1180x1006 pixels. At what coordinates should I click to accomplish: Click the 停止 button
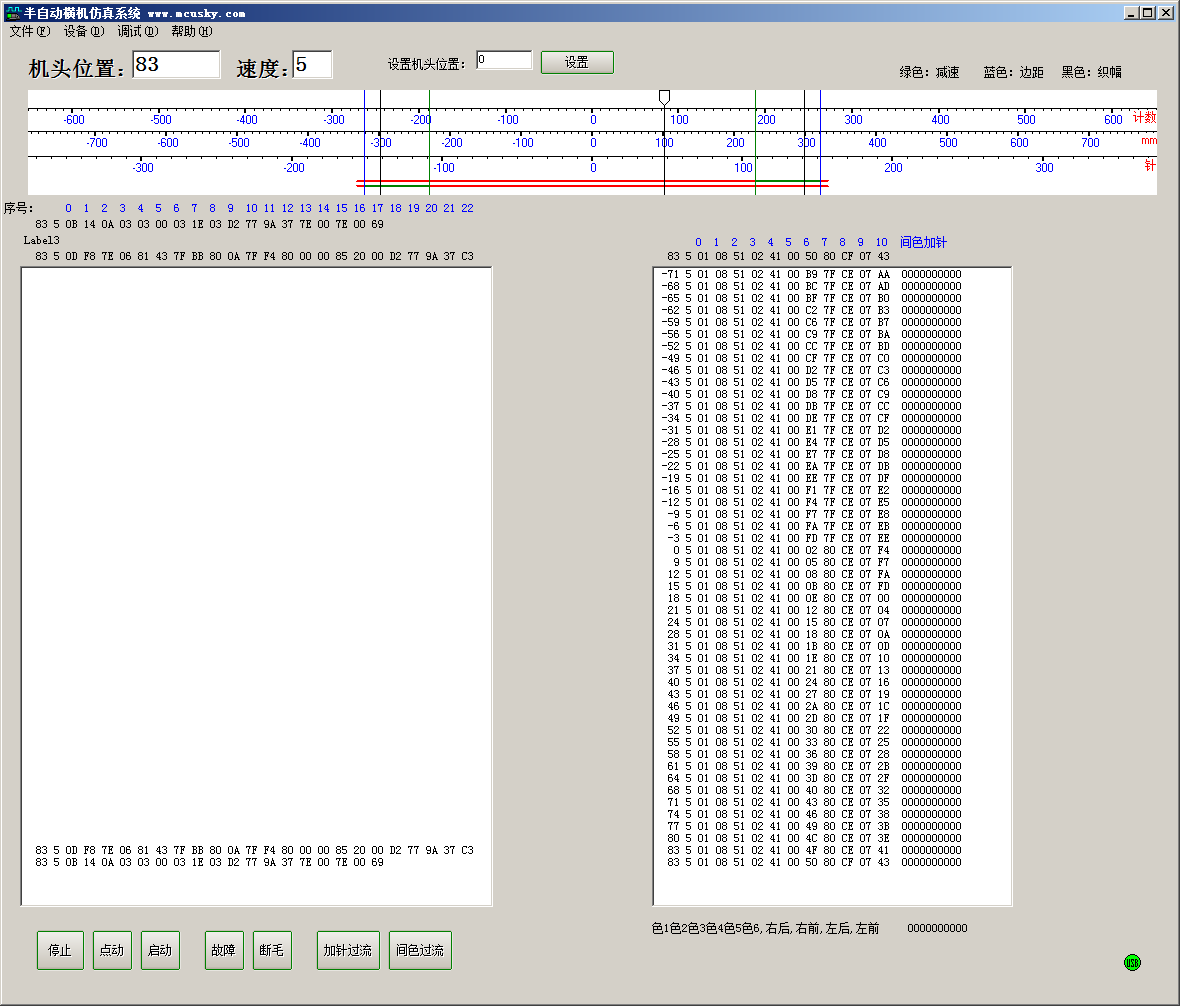click(x=60, y=950)
